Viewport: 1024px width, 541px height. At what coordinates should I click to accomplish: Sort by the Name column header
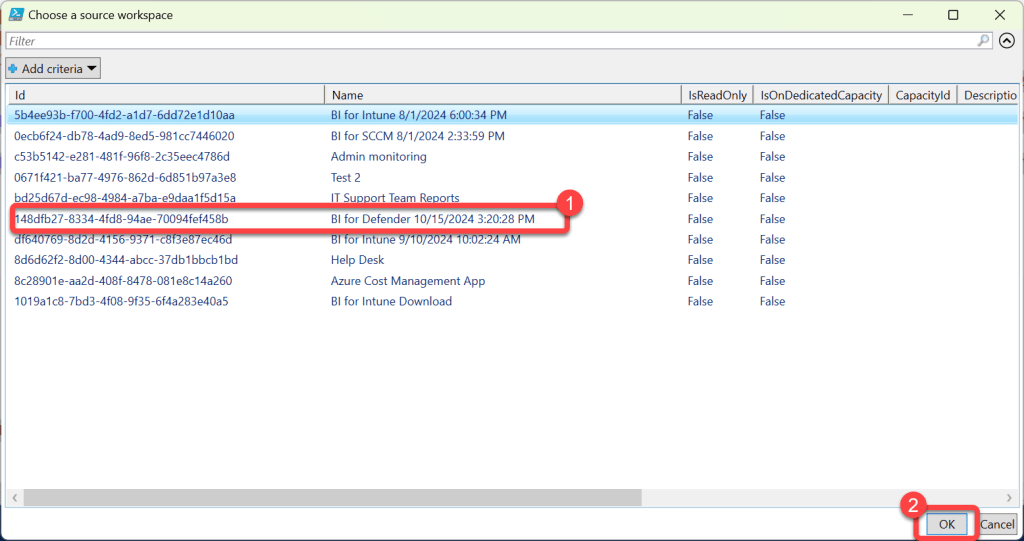pyautogui.click(x=502, y=95)
